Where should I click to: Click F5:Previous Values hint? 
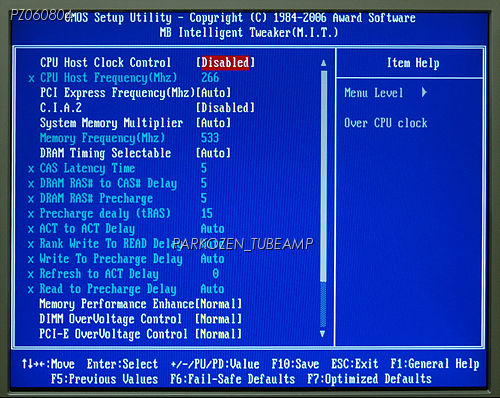(105, 379)
